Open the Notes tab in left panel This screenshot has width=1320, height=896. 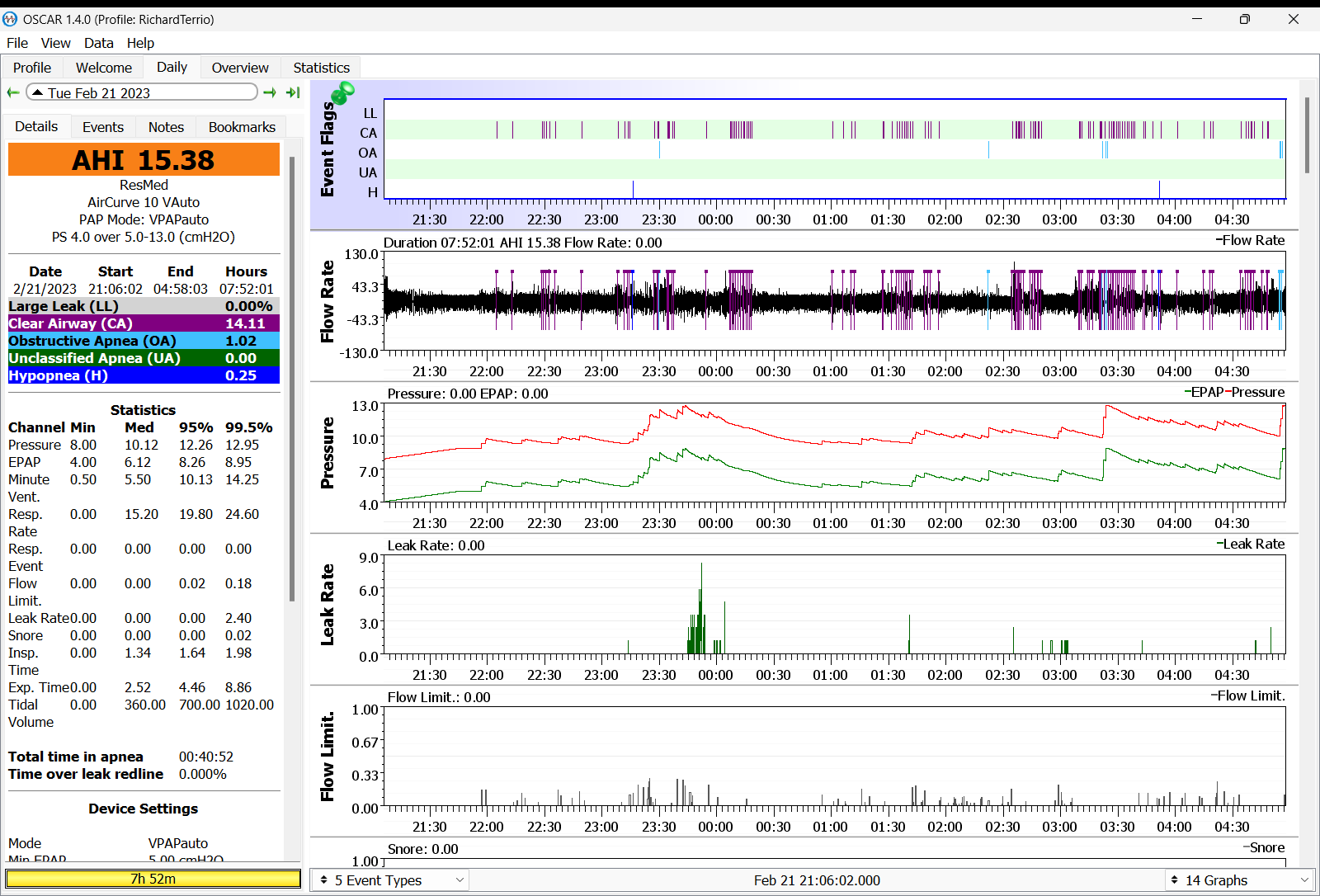click(x=166, y=127)
